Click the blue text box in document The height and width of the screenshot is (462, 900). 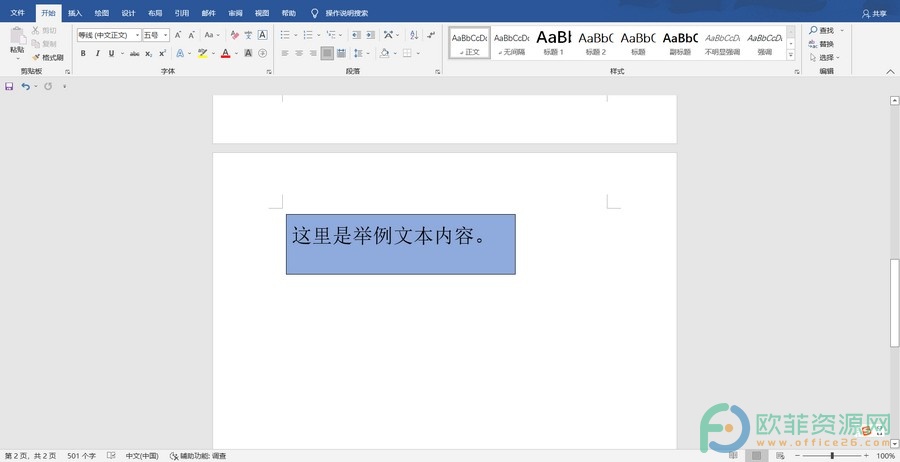coord(401,244)
